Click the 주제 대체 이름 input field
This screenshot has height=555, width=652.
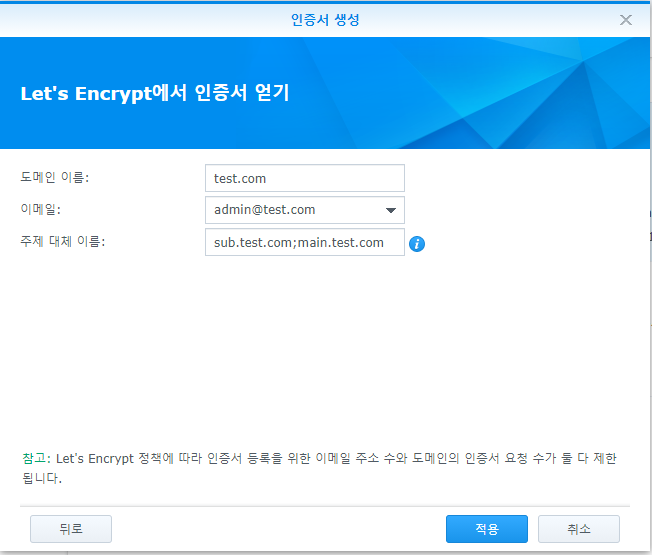(x=305, y=242)
